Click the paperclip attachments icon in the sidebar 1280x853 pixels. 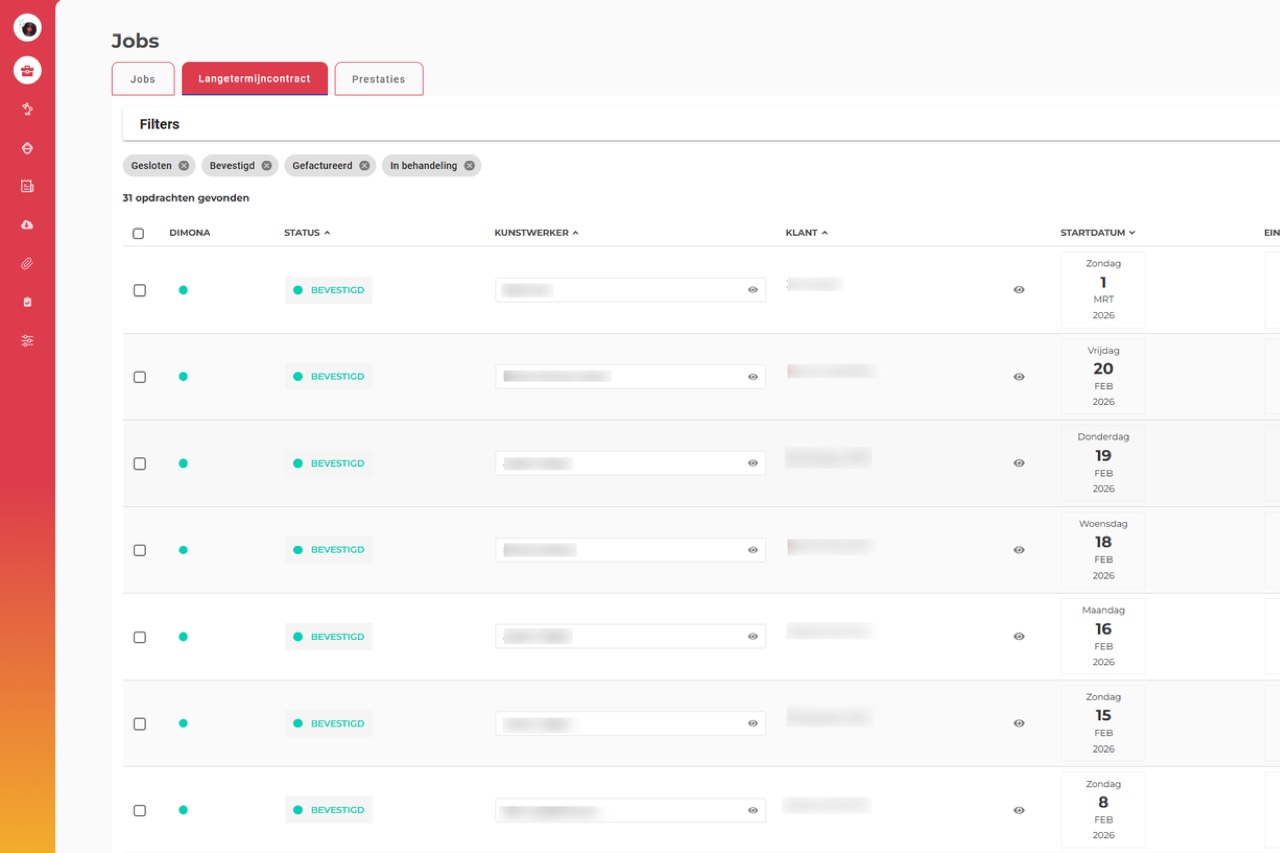tap(27, 263)
